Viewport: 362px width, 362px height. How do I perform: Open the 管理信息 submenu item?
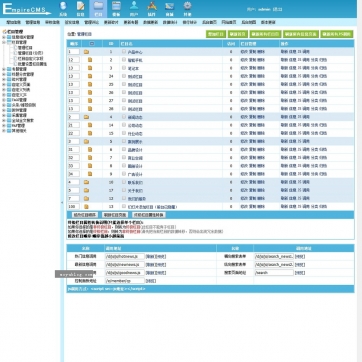point(33,22)
